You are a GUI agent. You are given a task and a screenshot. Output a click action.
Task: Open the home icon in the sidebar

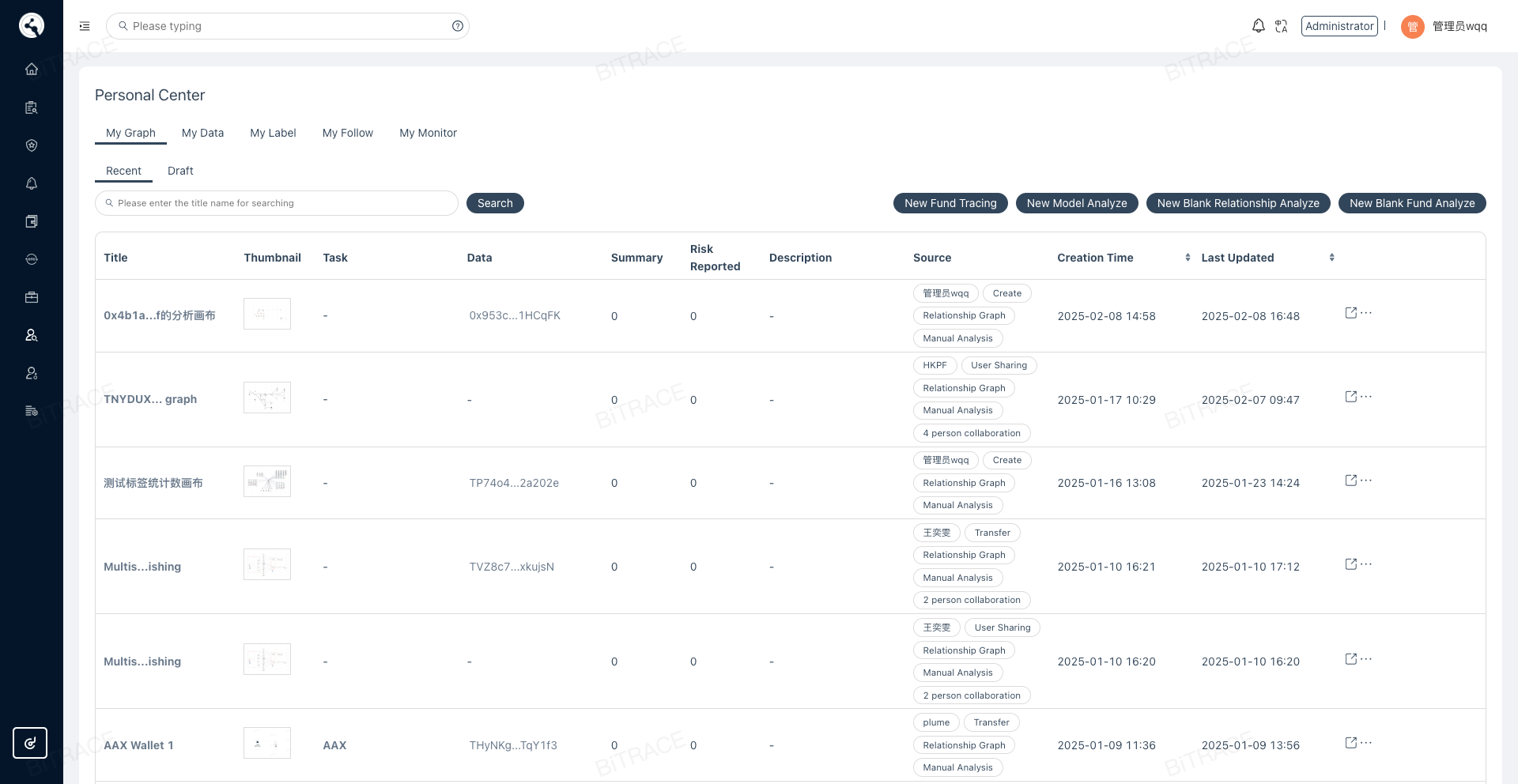pyautogui.click(x=32, y=69)
